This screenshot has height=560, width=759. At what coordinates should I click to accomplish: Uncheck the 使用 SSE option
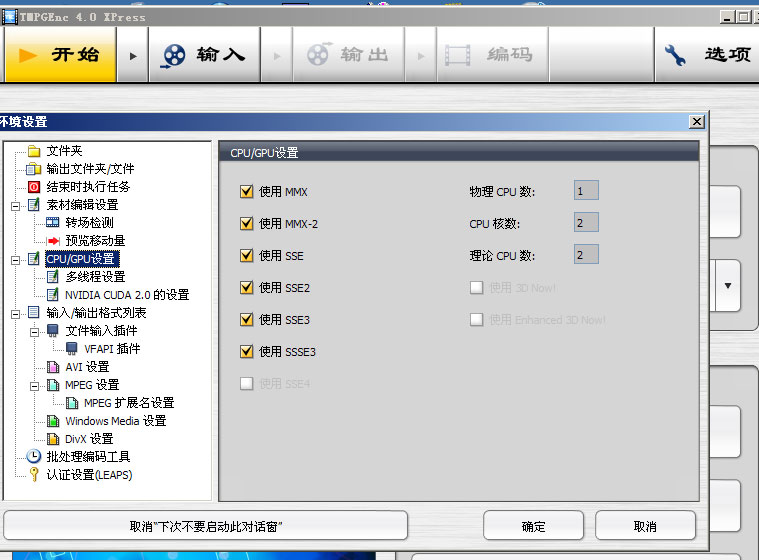[x=246, y=256]
